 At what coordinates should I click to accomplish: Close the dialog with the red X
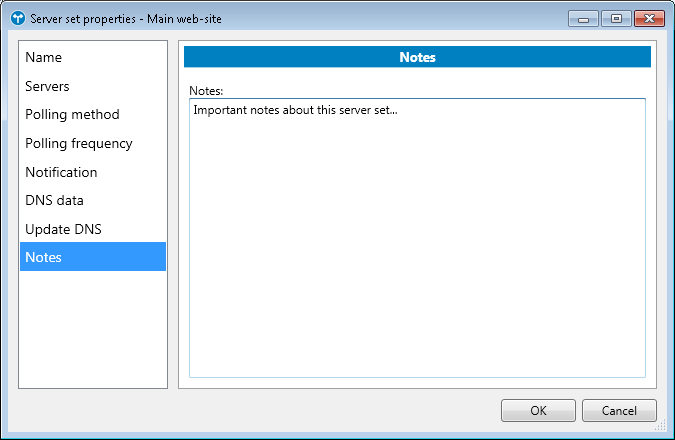(648, 18)
